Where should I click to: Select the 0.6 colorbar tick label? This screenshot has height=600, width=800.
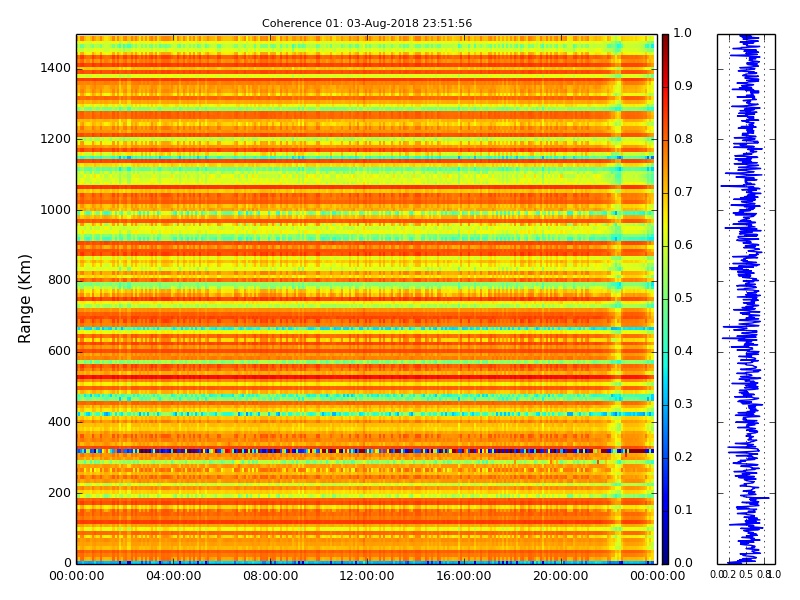pyautogui.click(x=683, y=245)
